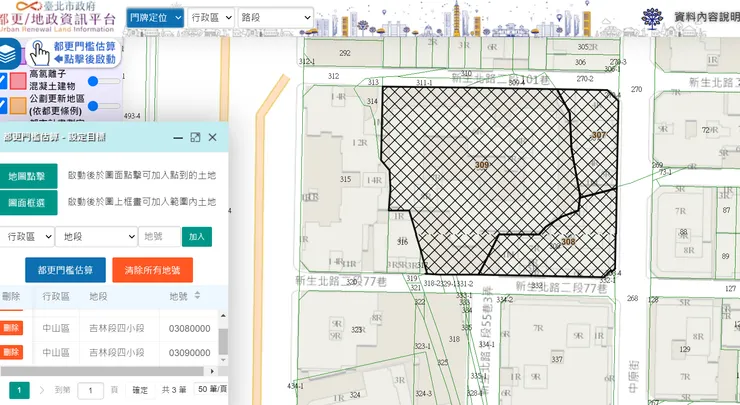Start the 都更門檻估算 pointer tool
The height and width of the screenshot is (405, 740).
[x=73, y=52]
